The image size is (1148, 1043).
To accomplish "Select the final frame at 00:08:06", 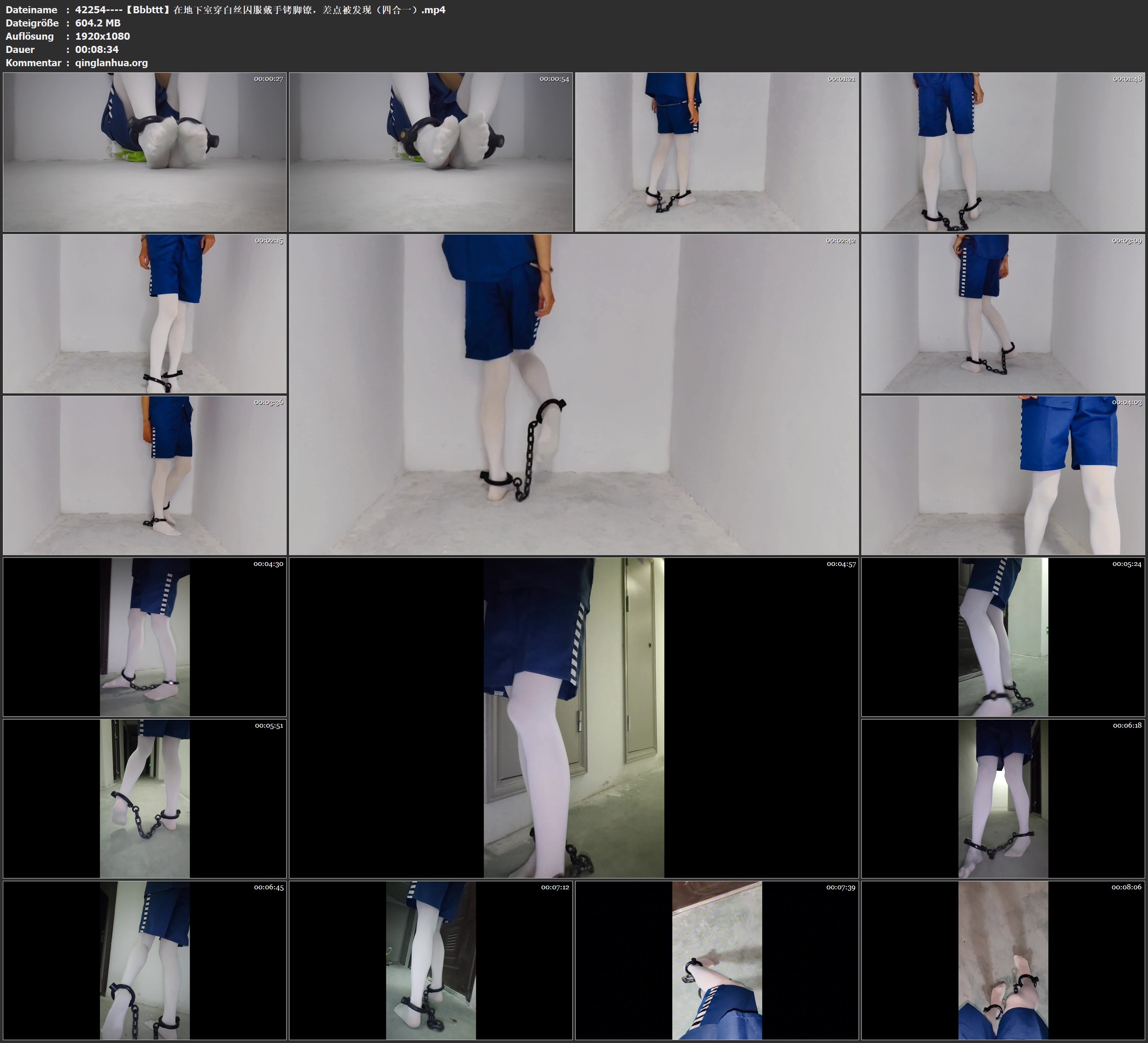I will point(1003,960).
